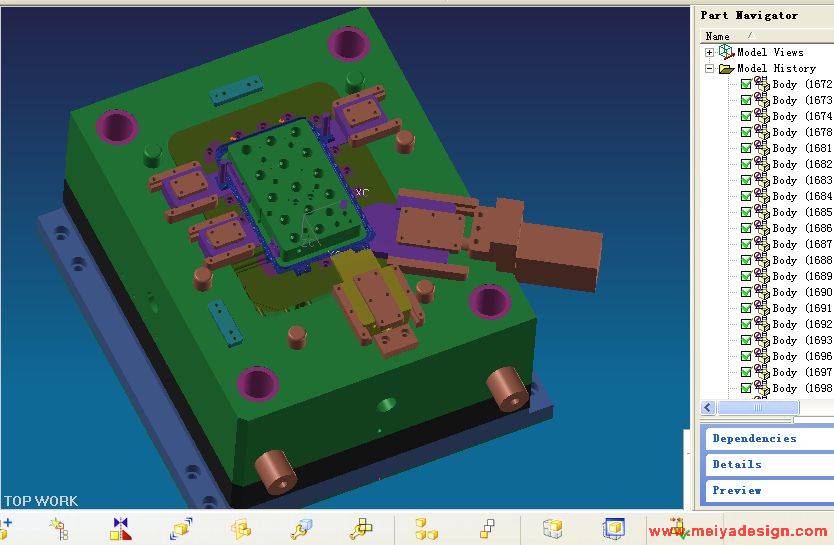Click the feature icon of Body (1685
The height and width of the screenshot is (545, 834).
click(762, 212)
